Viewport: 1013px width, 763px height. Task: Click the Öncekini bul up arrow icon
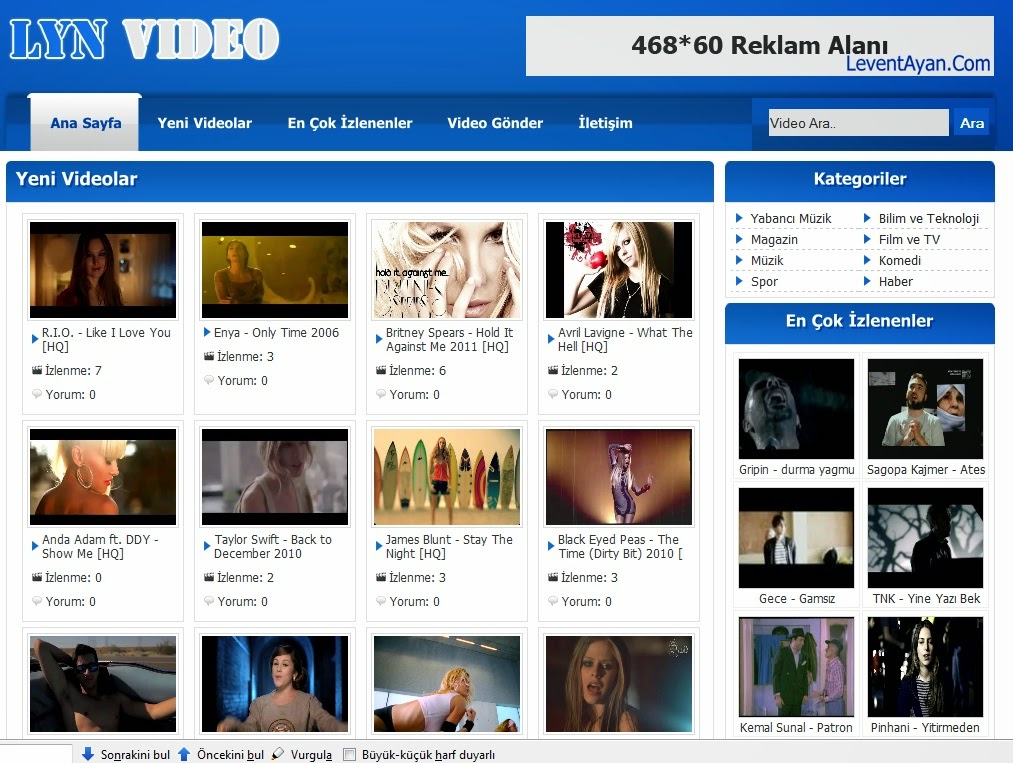183,754
